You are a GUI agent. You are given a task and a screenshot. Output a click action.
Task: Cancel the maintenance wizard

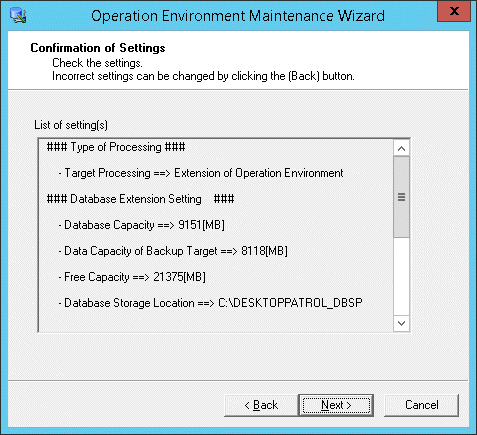pos(422,405)
